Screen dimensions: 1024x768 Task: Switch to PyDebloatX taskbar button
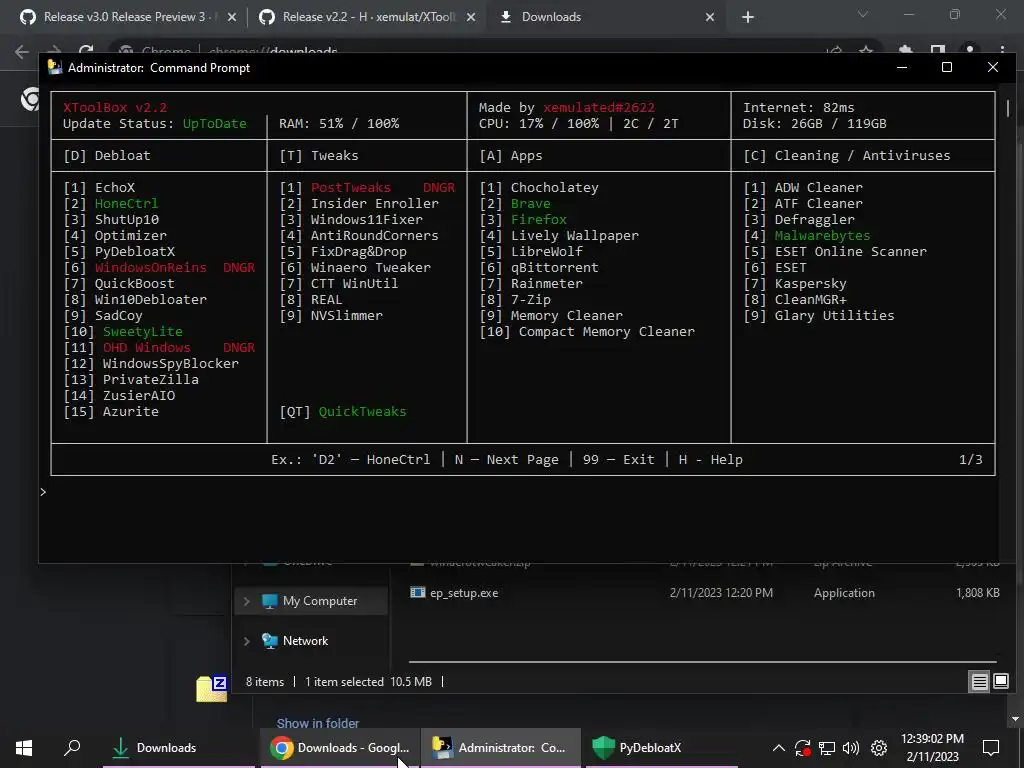661,748
